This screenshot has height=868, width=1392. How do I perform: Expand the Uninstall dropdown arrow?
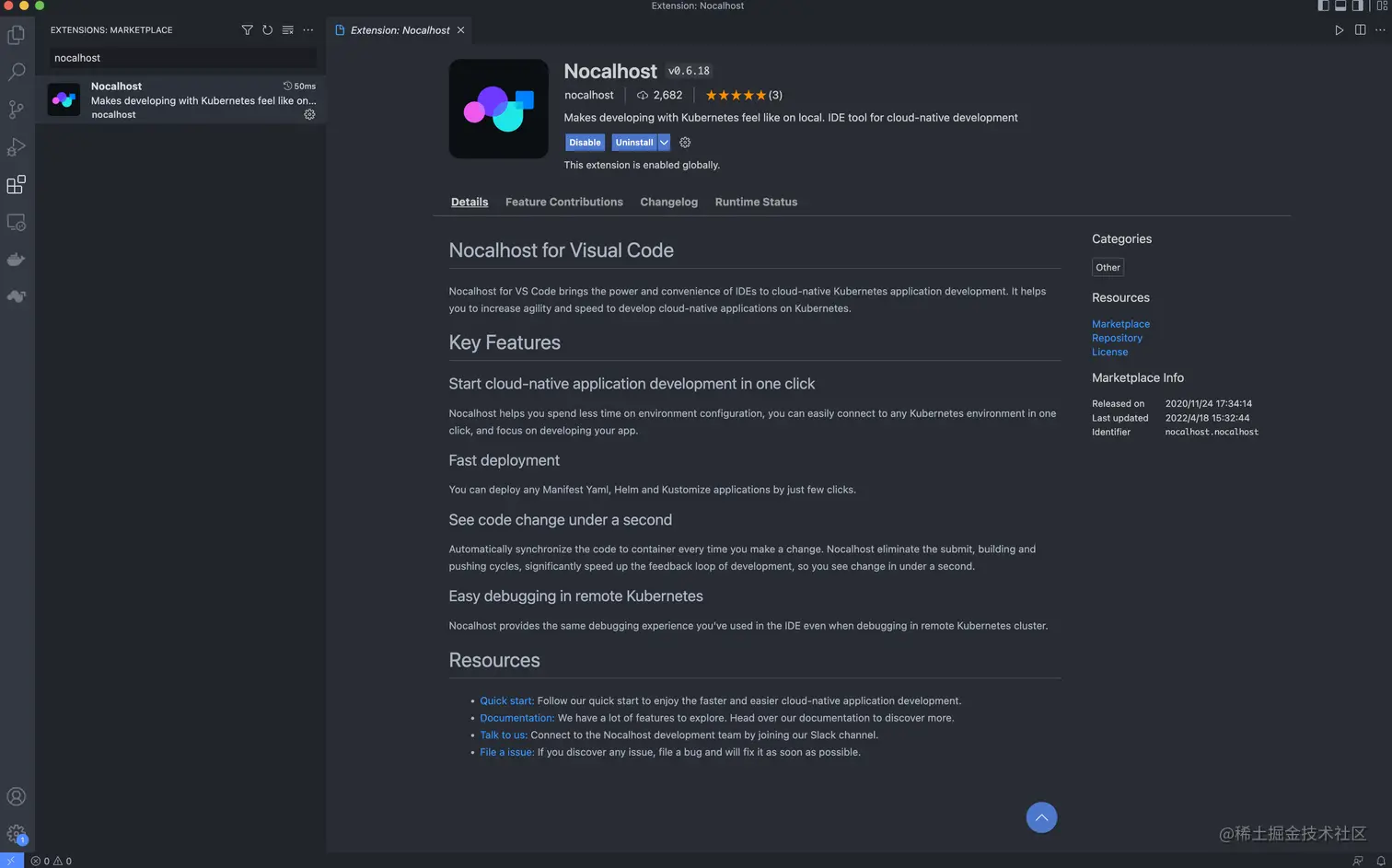pos(664,143)
